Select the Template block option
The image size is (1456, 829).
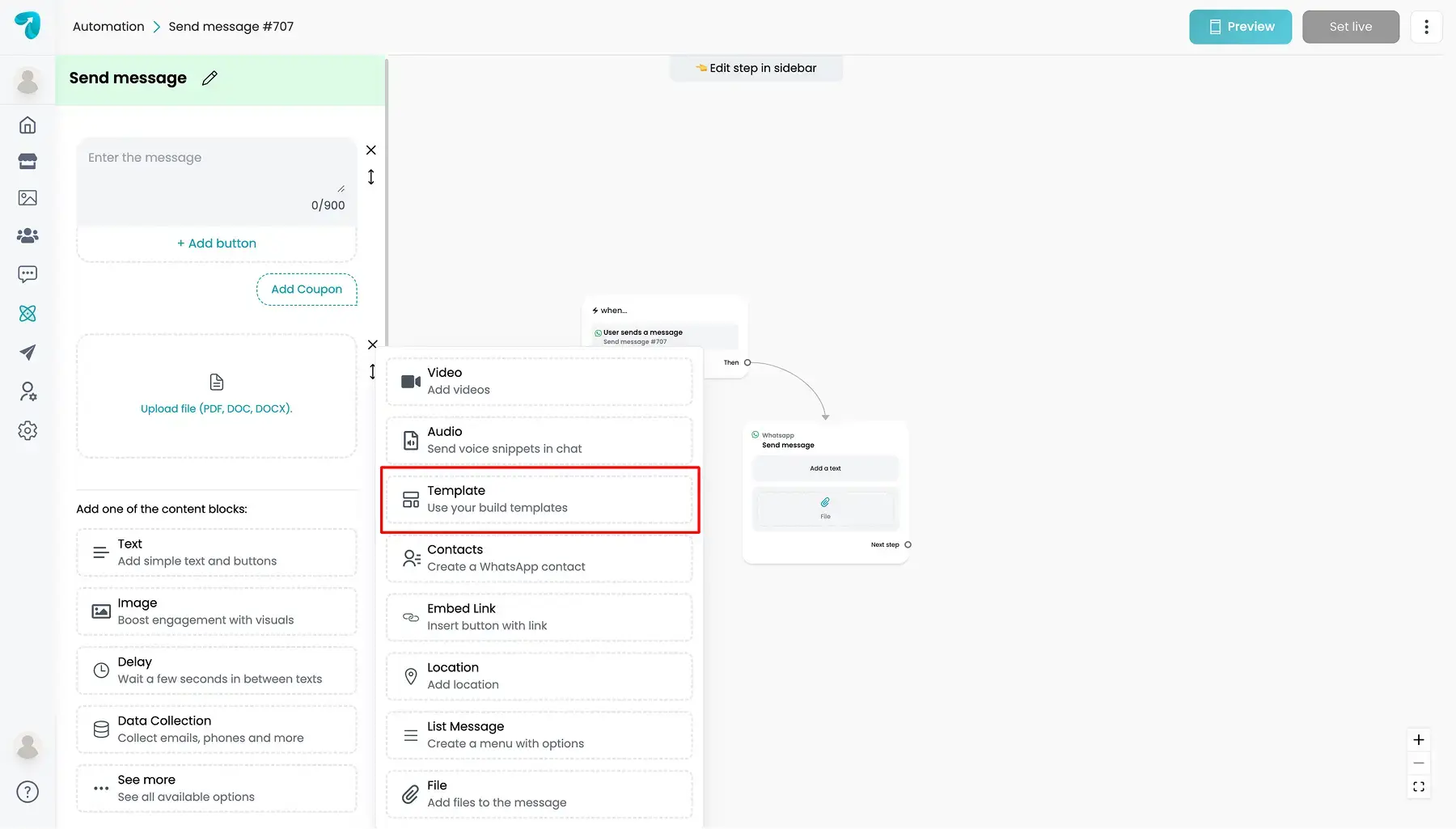[x=540, y=499]
